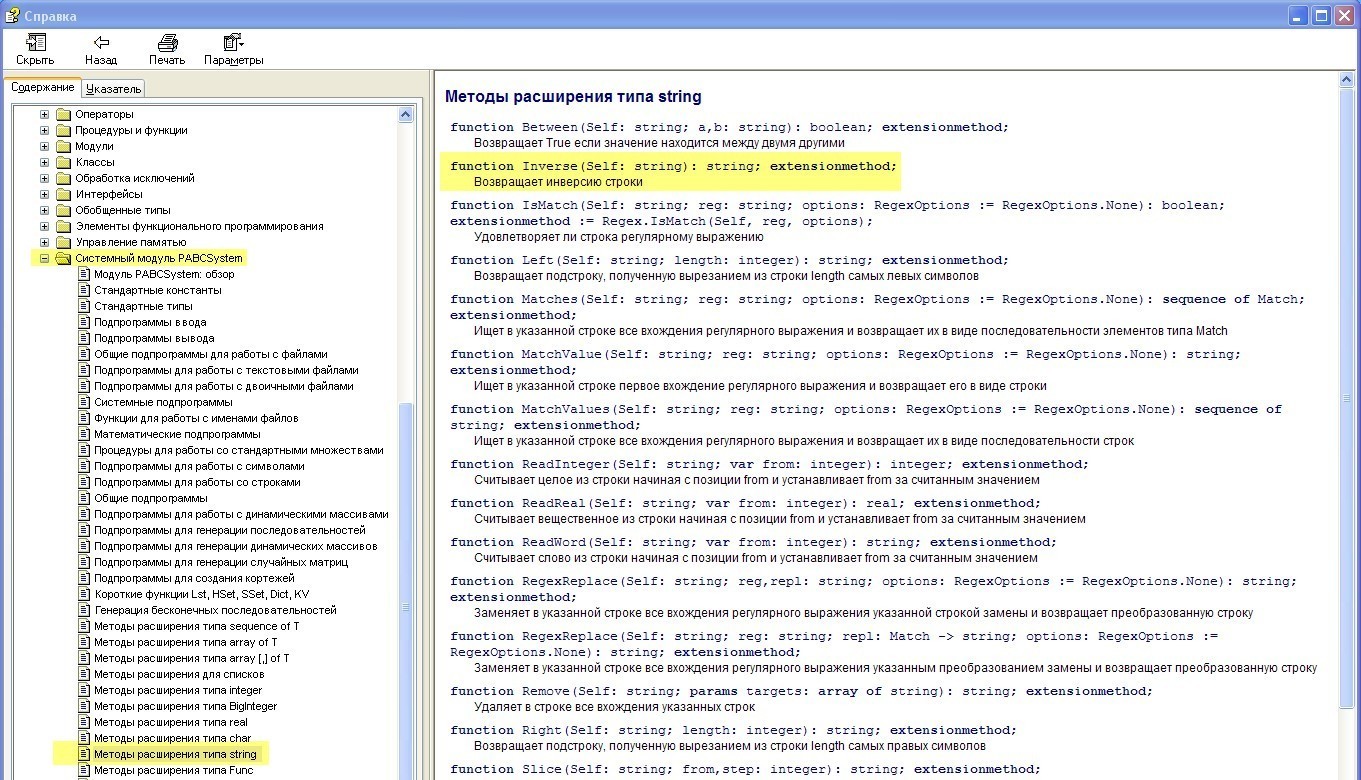Viewport: 1361px width, 780px height.
Task: Print the topic with Печать icon
Action: (x=167, y=42)
